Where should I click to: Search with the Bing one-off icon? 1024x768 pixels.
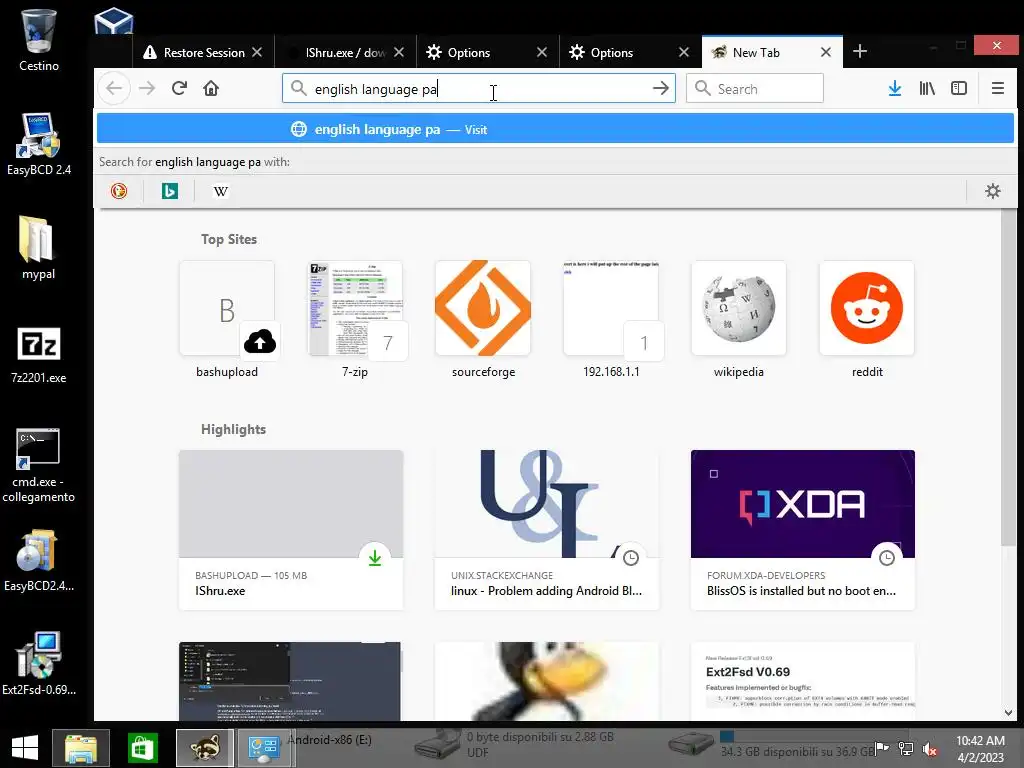click(x=170, y=191)
